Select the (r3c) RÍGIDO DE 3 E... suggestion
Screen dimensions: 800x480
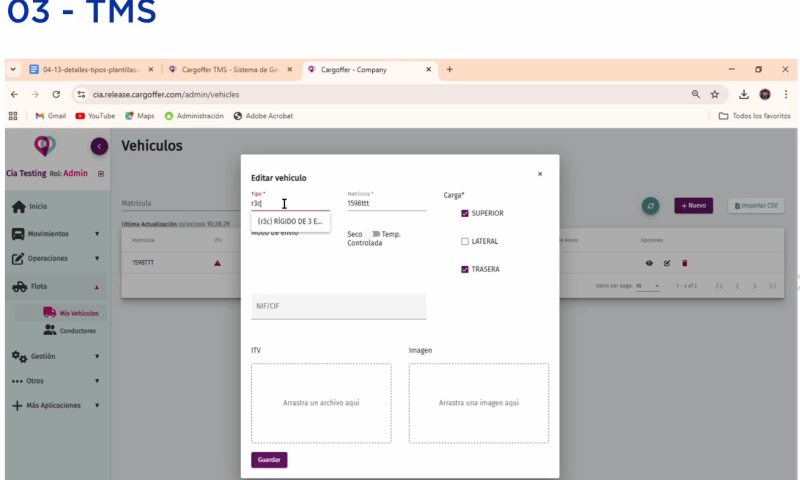(290, 221)
